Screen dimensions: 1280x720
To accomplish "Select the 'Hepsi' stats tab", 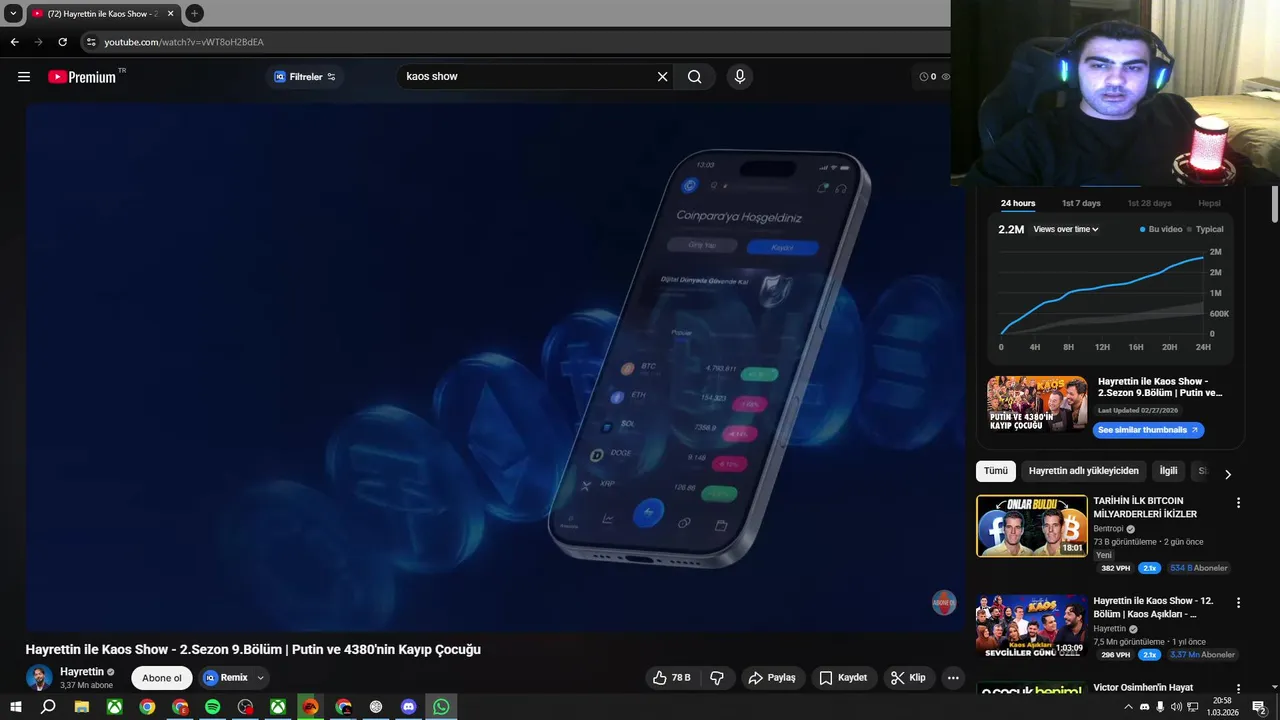I will click(x=1209, y=203).
